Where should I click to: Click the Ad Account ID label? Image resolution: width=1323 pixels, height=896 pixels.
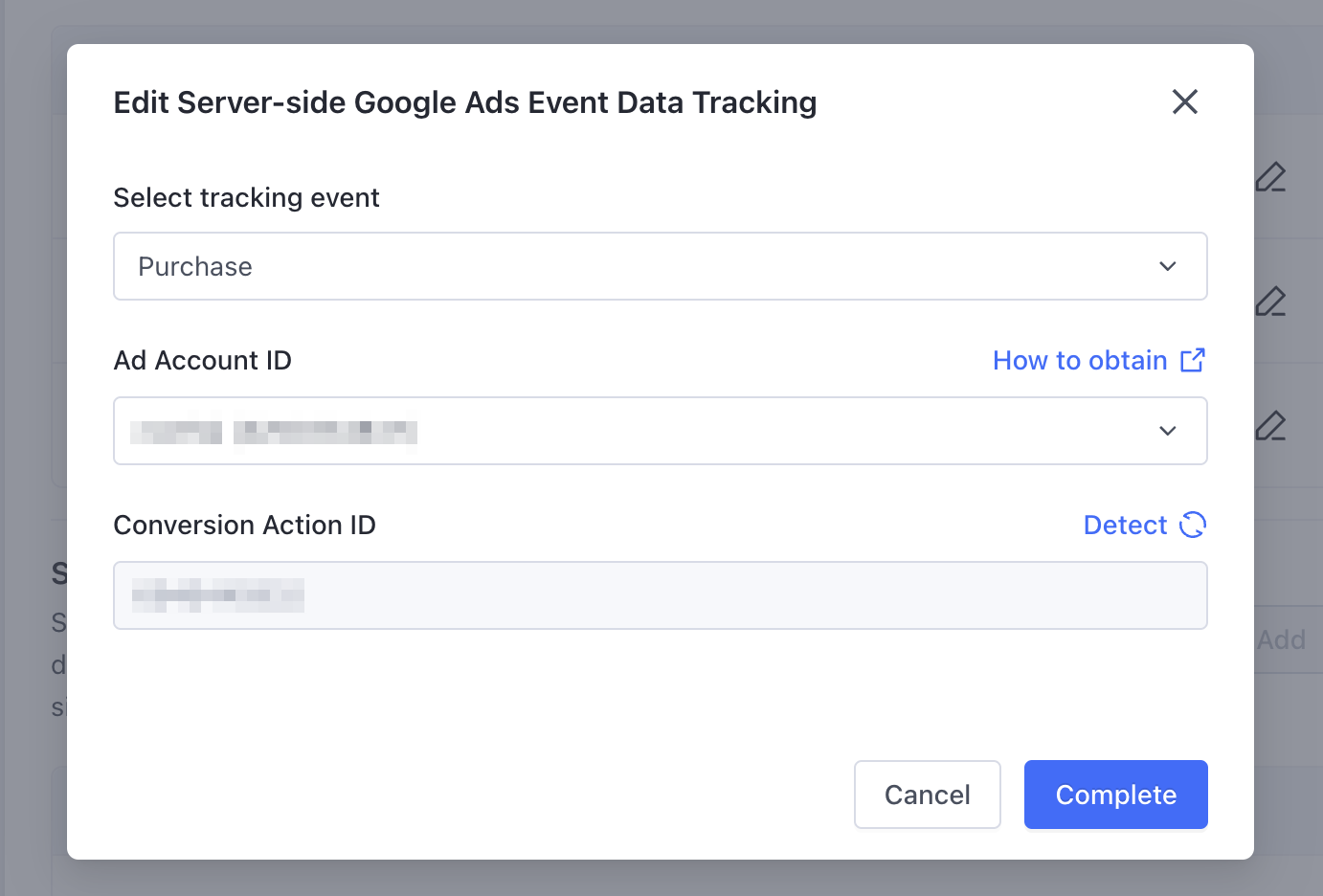point(202,361)
